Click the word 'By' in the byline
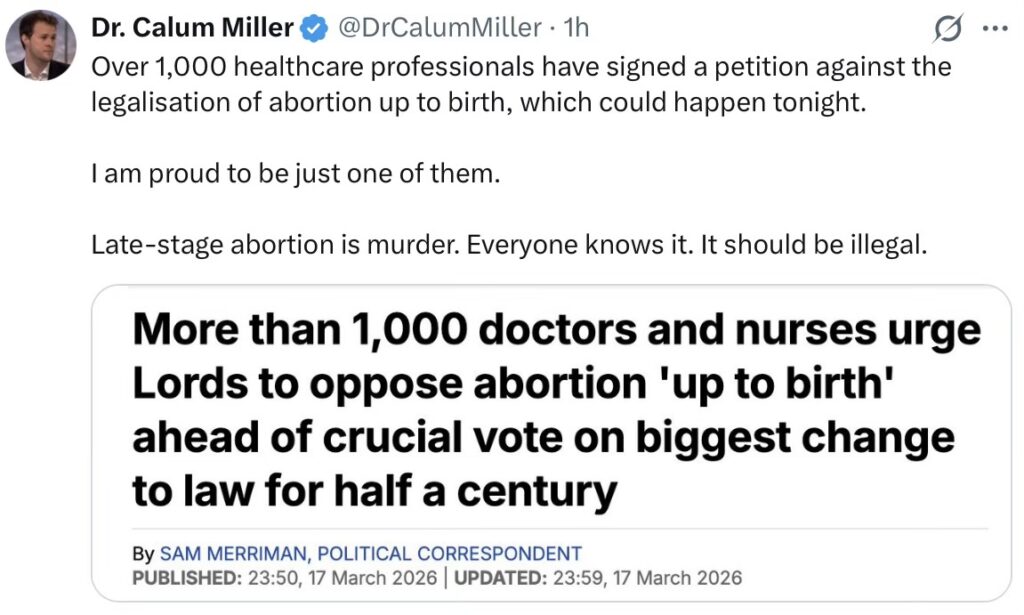The image size is (1024, 615). 143,553
